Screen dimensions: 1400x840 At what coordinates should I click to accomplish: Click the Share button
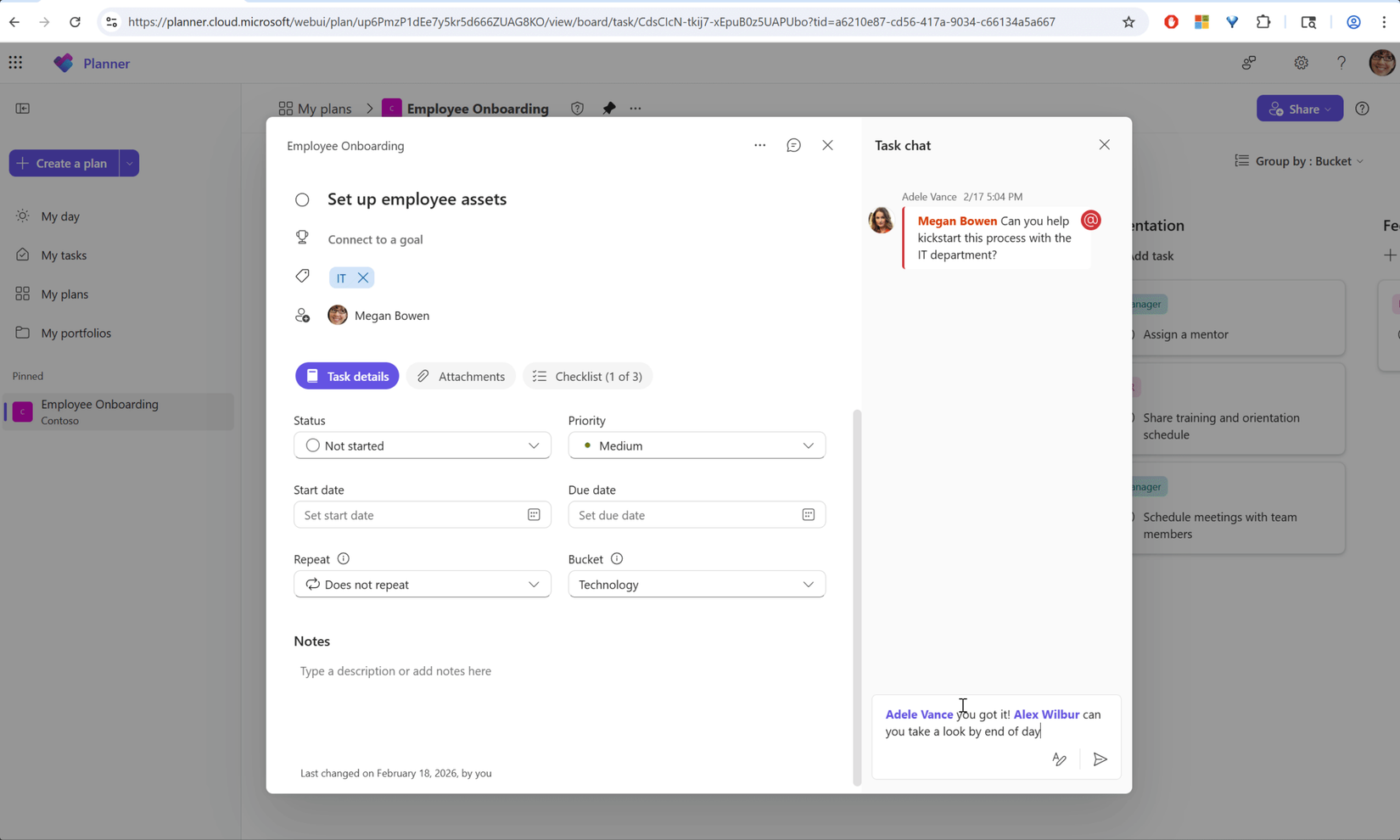click(1300, 108)
